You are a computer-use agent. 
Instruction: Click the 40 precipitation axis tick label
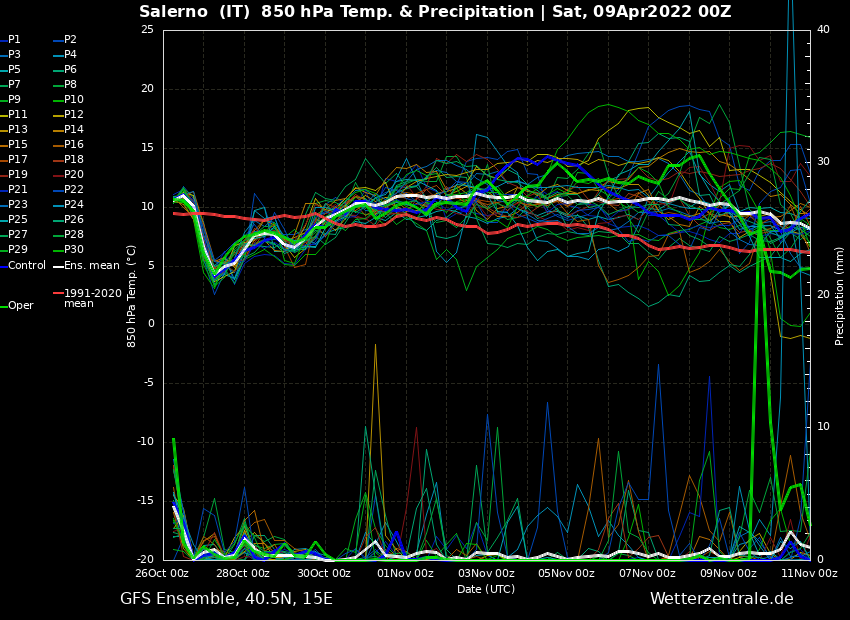pyautogui.click(x=823, y=30)
